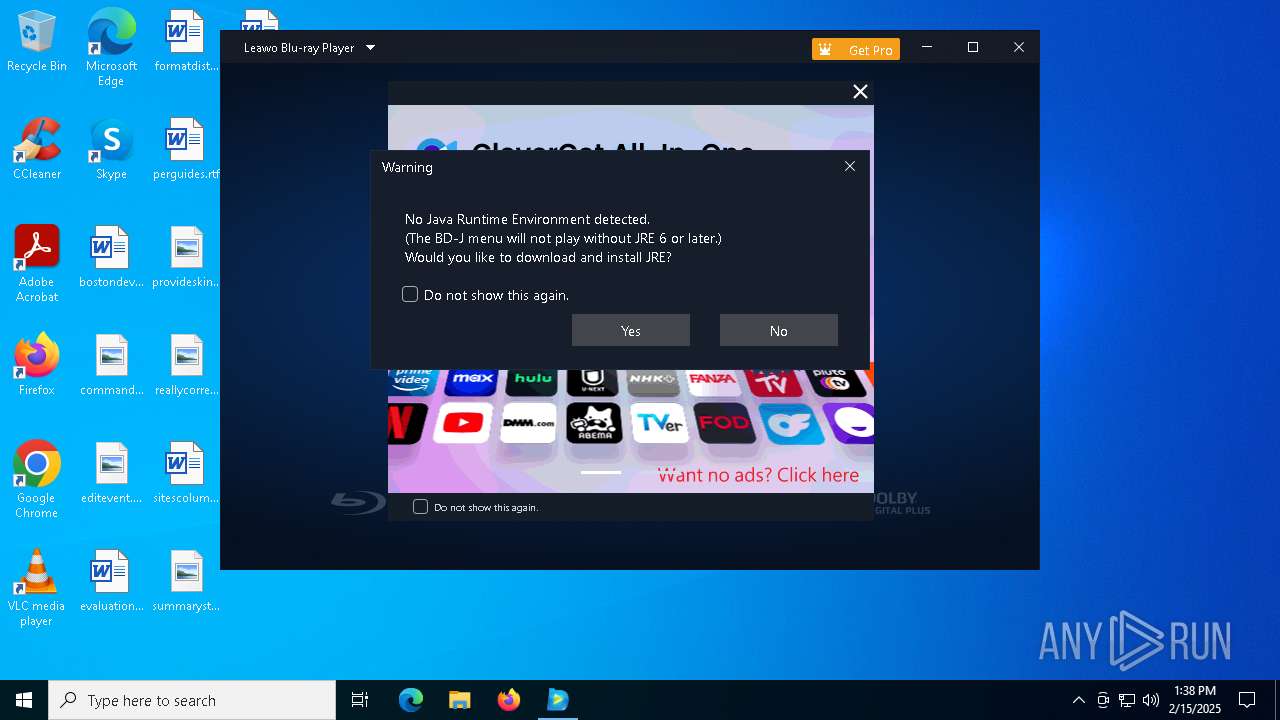Close the CleverGet ad popup

860,92
